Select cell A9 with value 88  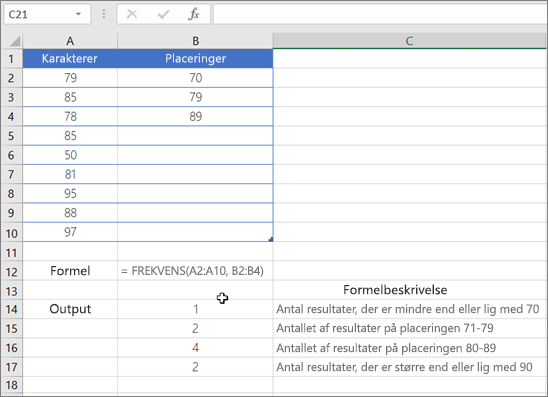tap(70, 212)
